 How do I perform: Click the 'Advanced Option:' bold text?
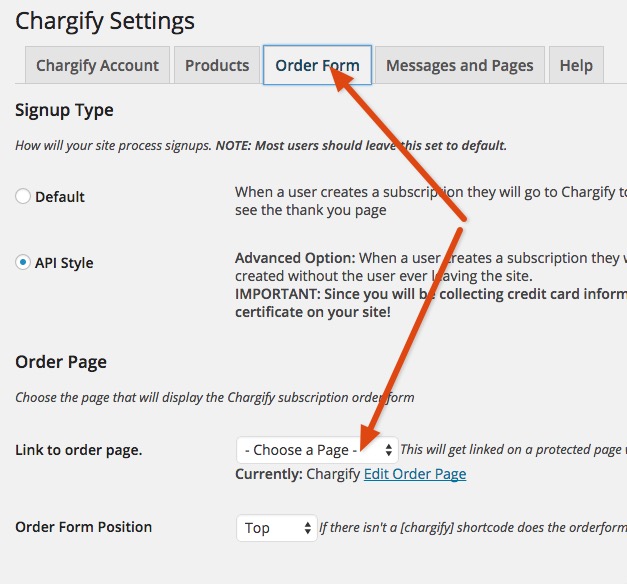pos(295,258)
